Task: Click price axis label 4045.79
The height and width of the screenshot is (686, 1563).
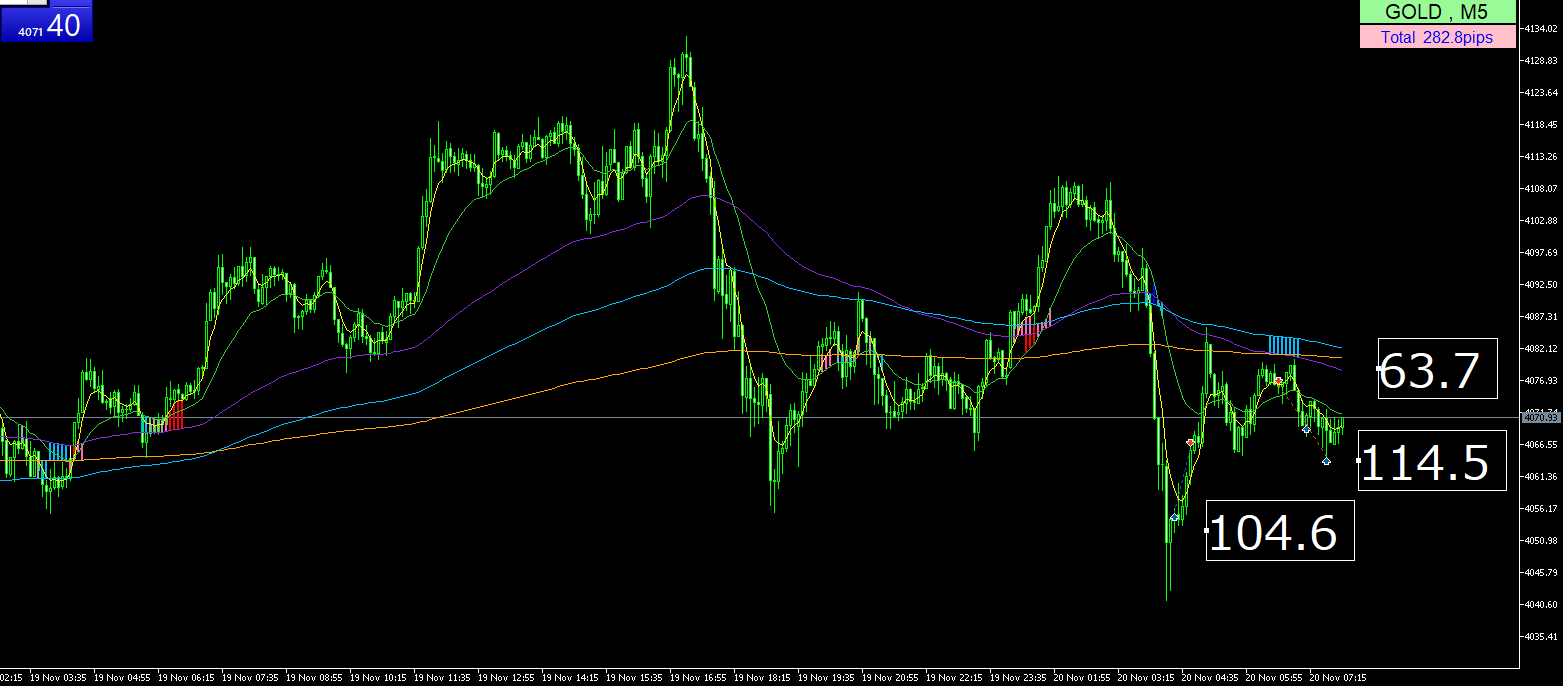Action: (x=1543, y=573)
